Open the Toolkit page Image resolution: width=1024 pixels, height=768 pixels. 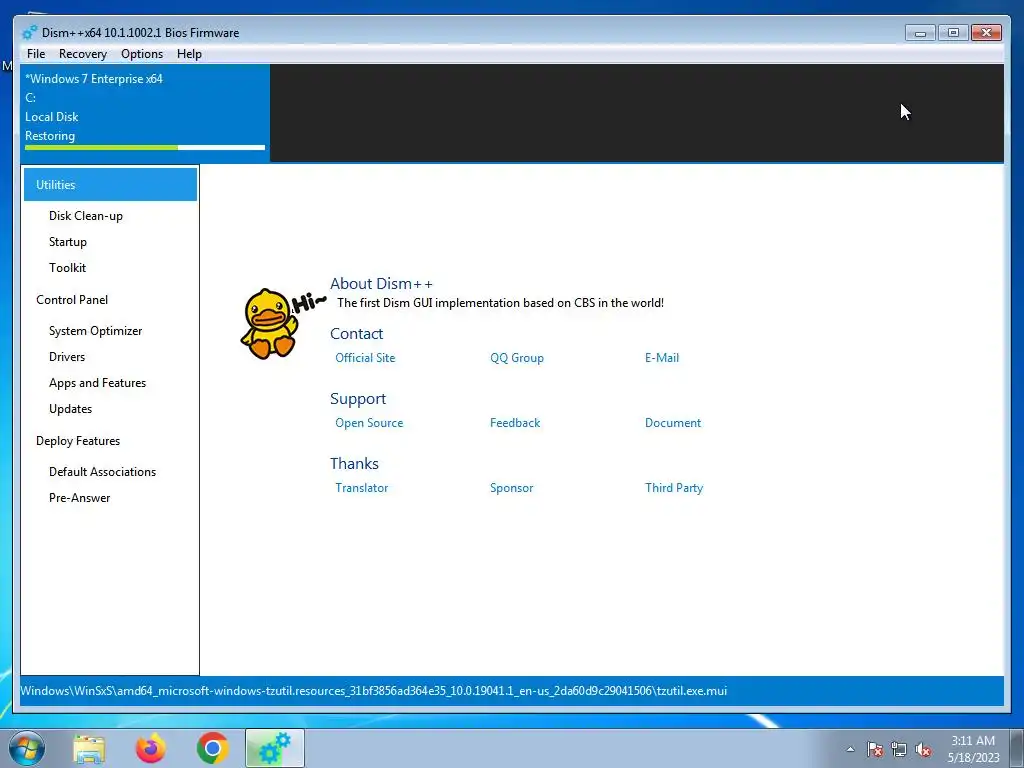[x=67, y=268]
